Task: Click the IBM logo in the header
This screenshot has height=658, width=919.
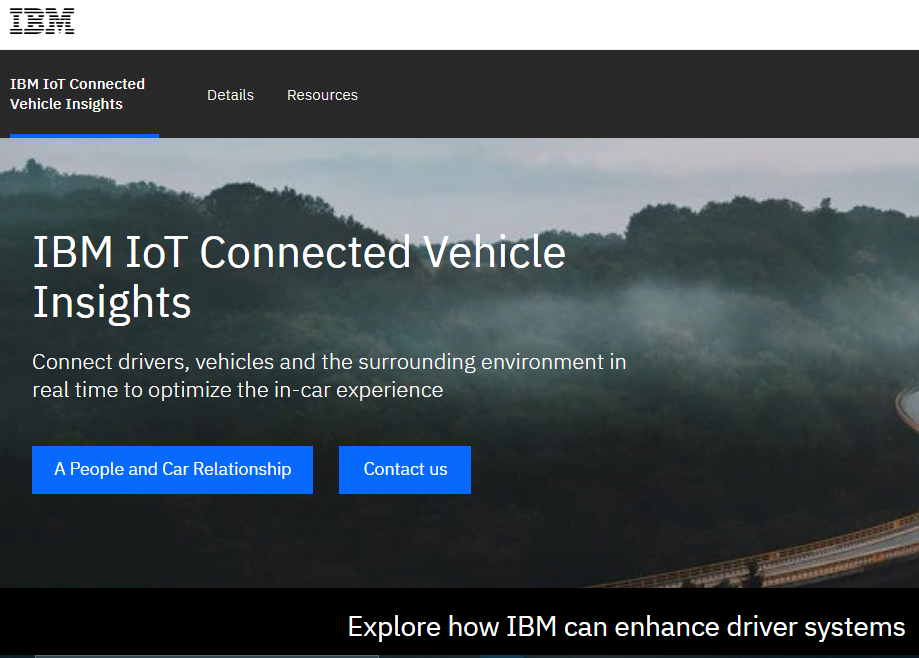Action: coord(42,22)
